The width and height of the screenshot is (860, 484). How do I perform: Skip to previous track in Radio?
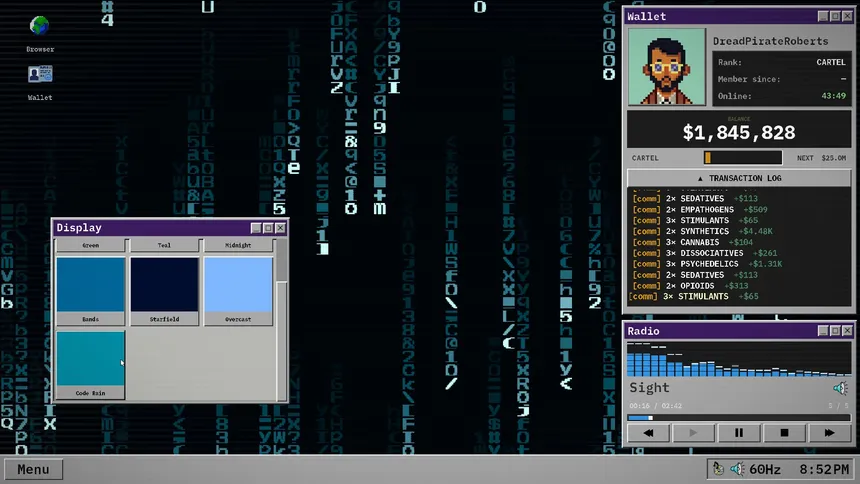pos(648,433)
